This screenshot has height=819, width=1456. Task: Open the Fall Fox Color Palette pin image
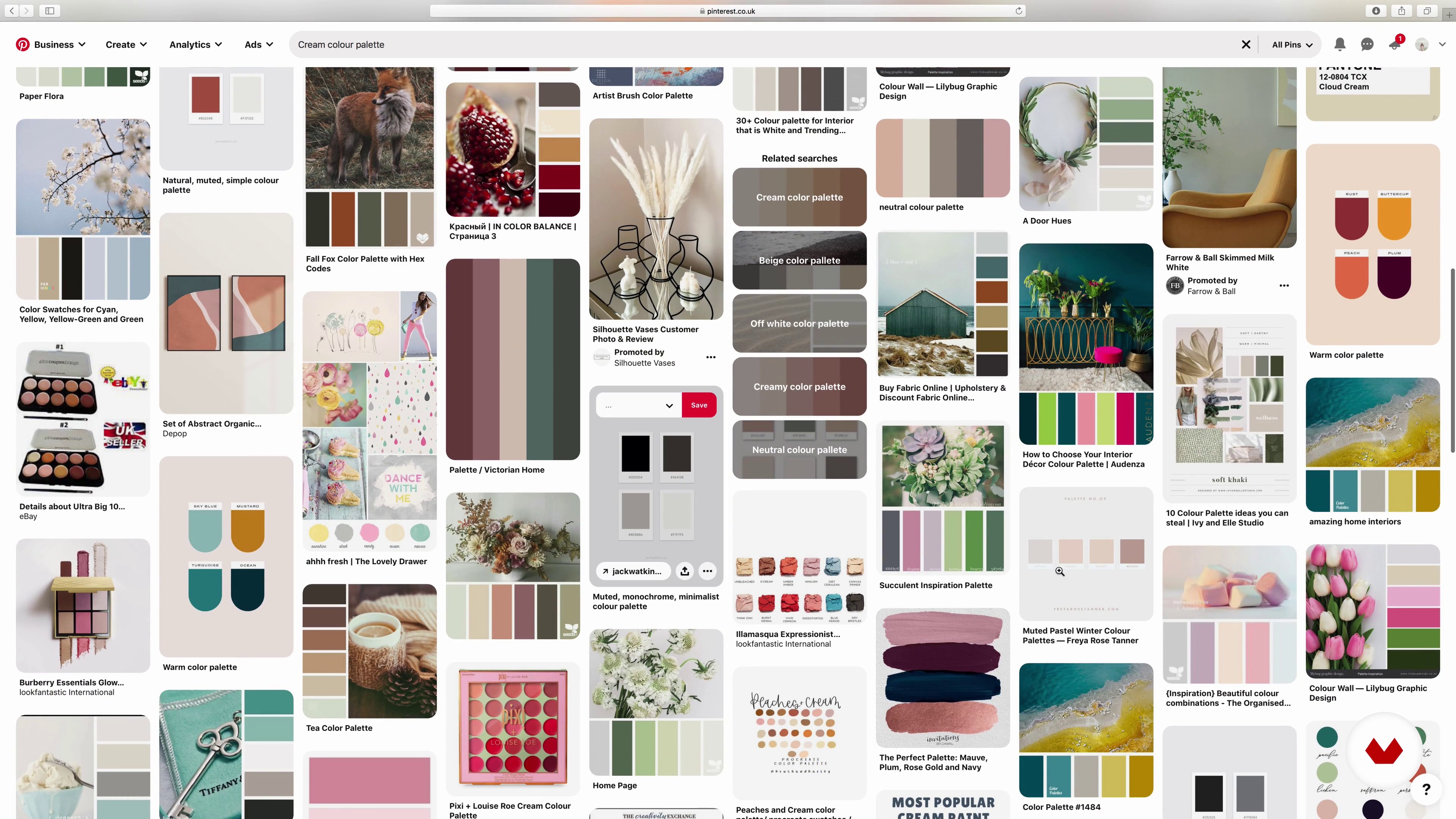(370, 157)
